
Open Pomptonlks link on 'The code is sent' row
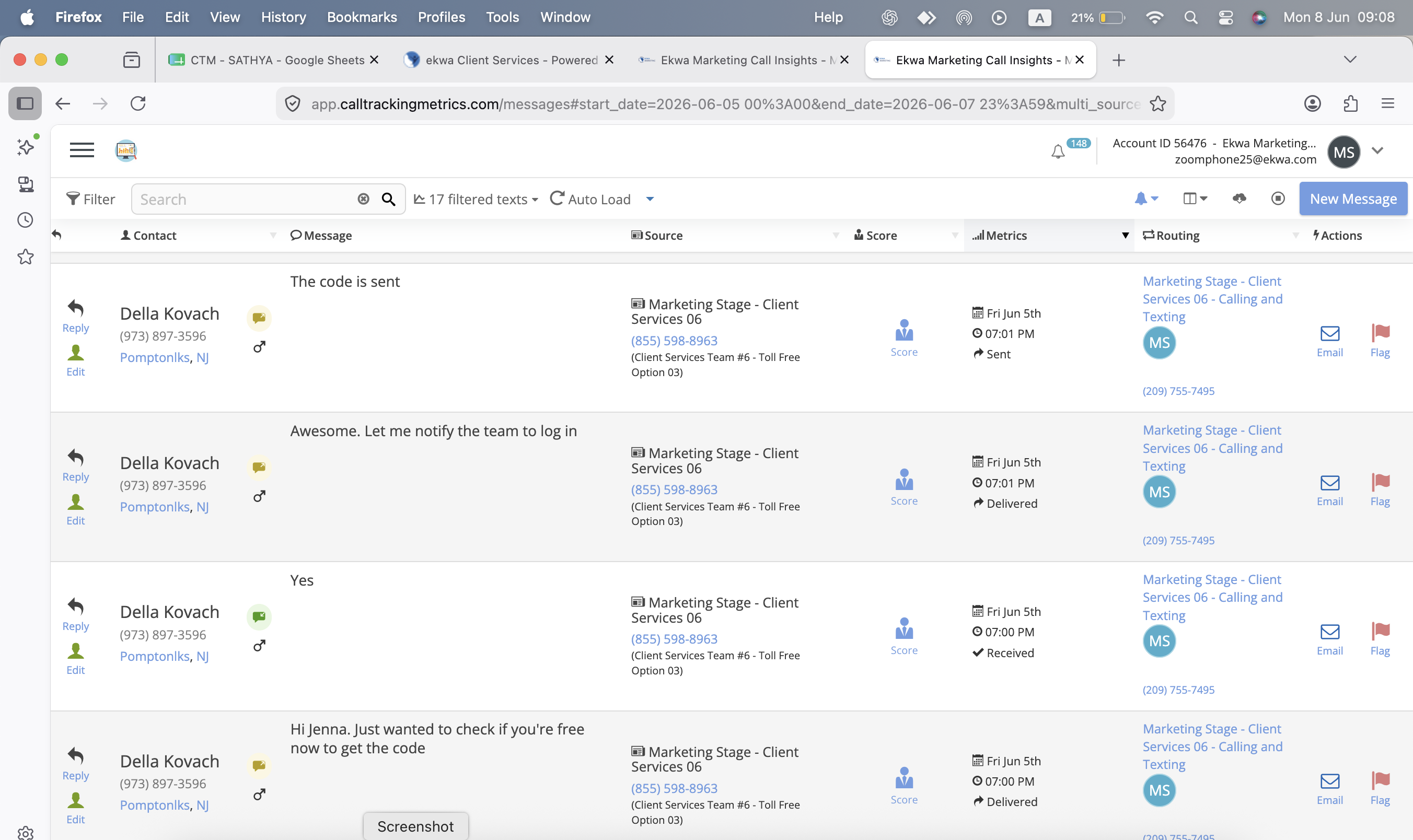(155, 357)
